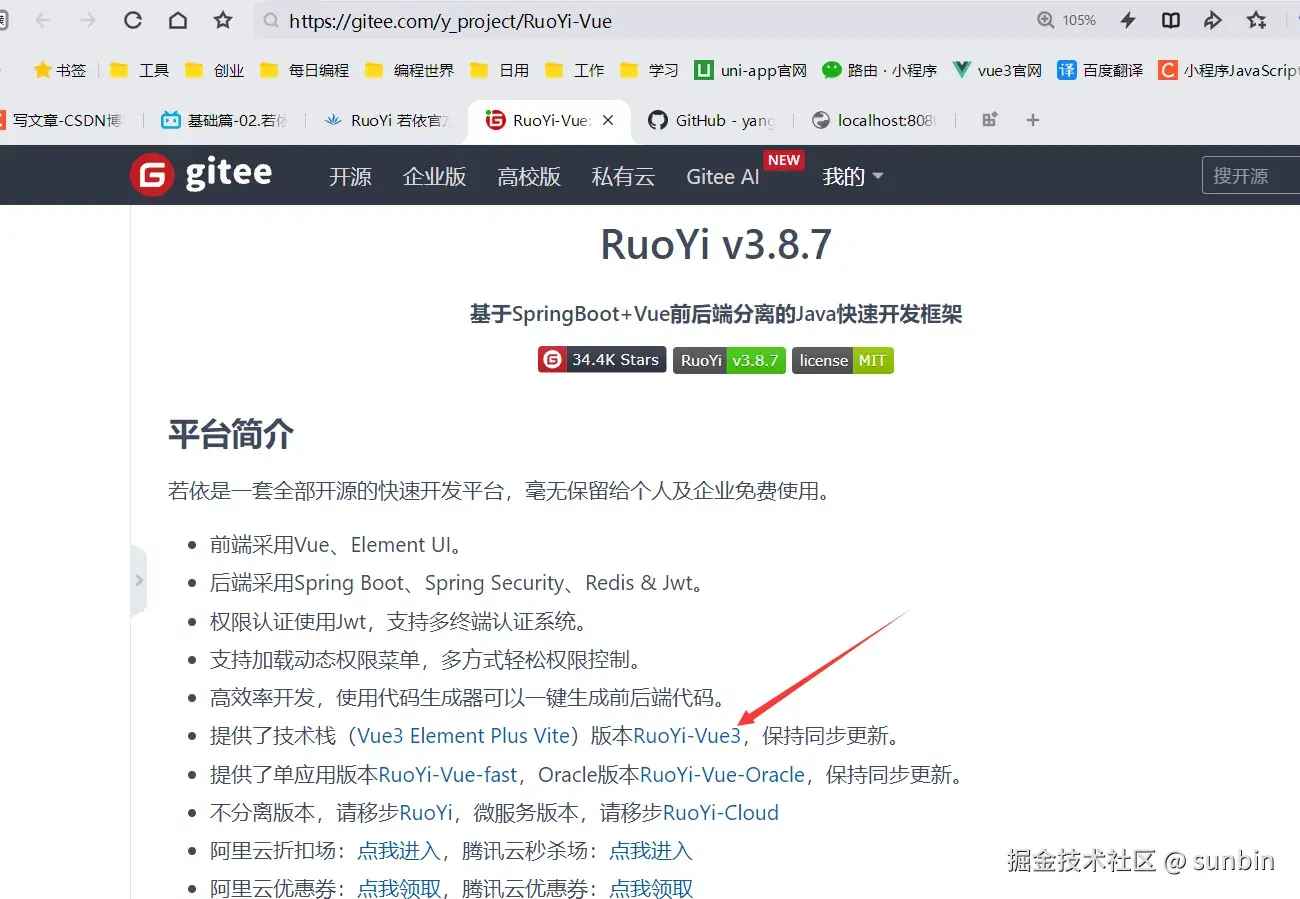Viewport: 1300px width, 899px height.
Task: Switch to the RuoYi 若依官方 tab
Action: (x=387, y=120)
